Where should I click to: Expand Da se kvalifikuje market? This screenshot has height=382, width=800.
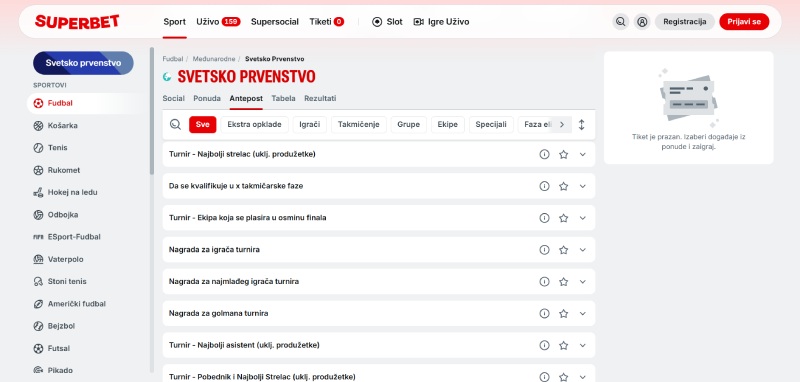(583, 186)
